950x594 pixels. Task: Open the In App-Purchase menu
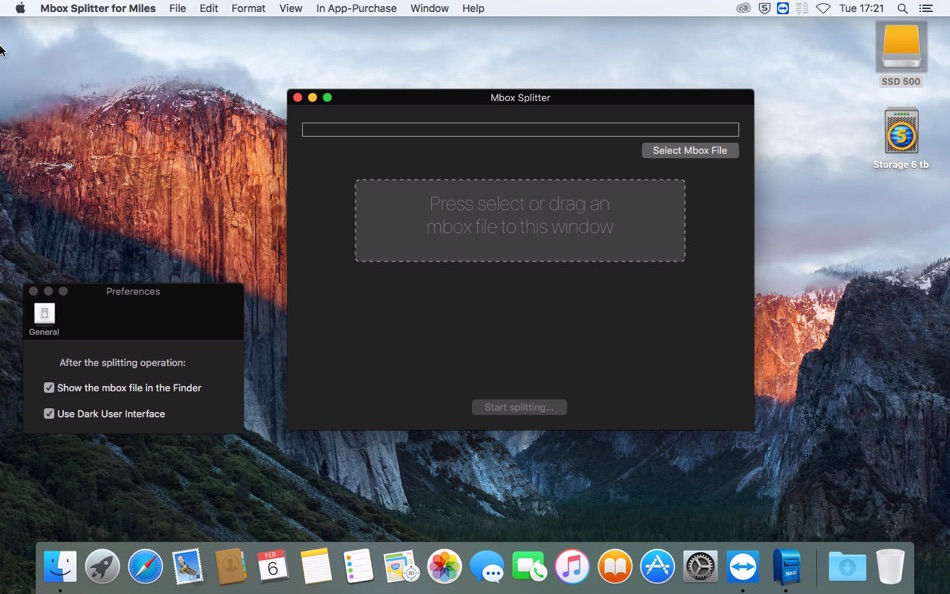[x=356, y=8]
